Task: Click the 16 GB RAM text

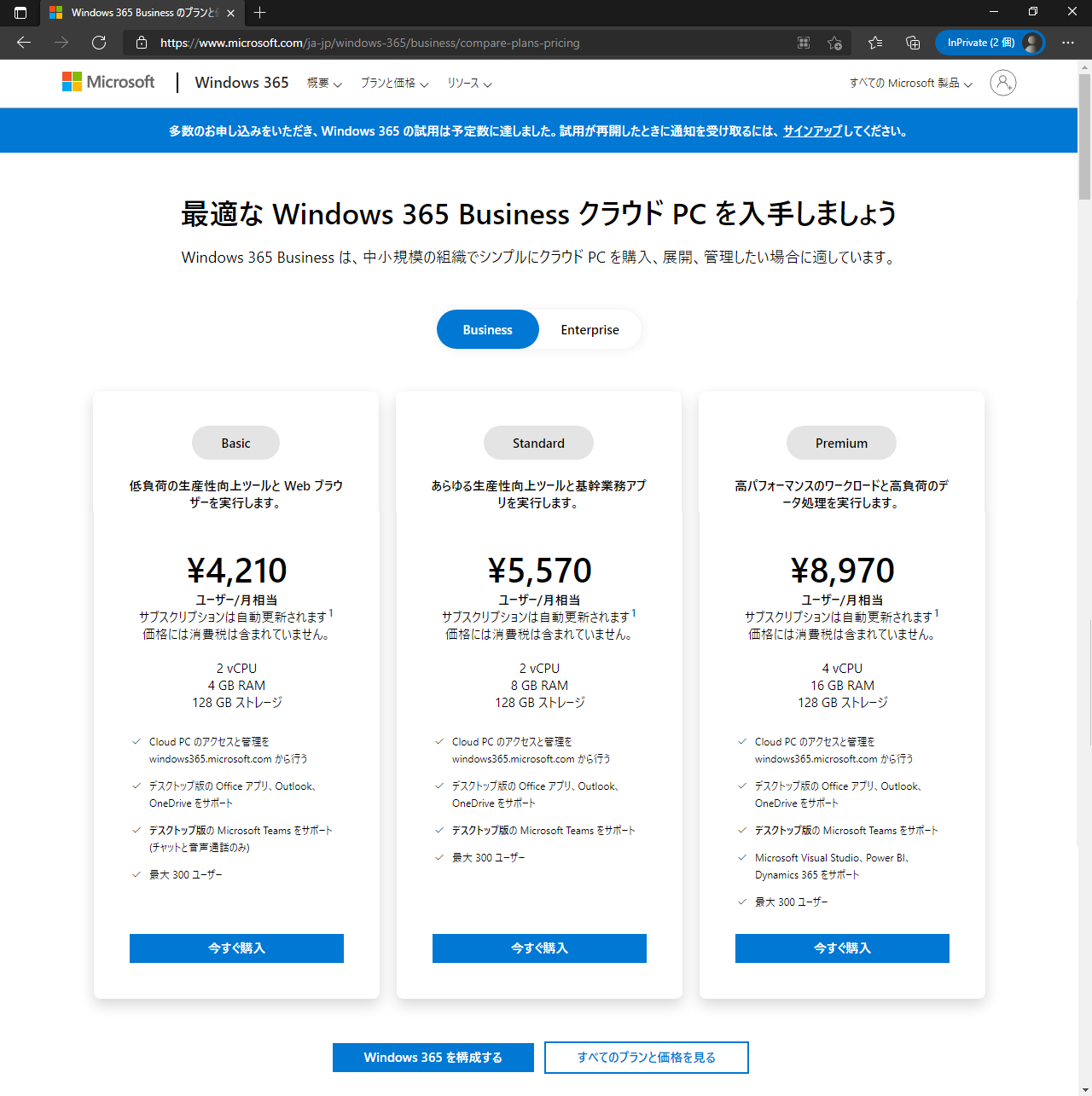Action: [x=842, y=686]
